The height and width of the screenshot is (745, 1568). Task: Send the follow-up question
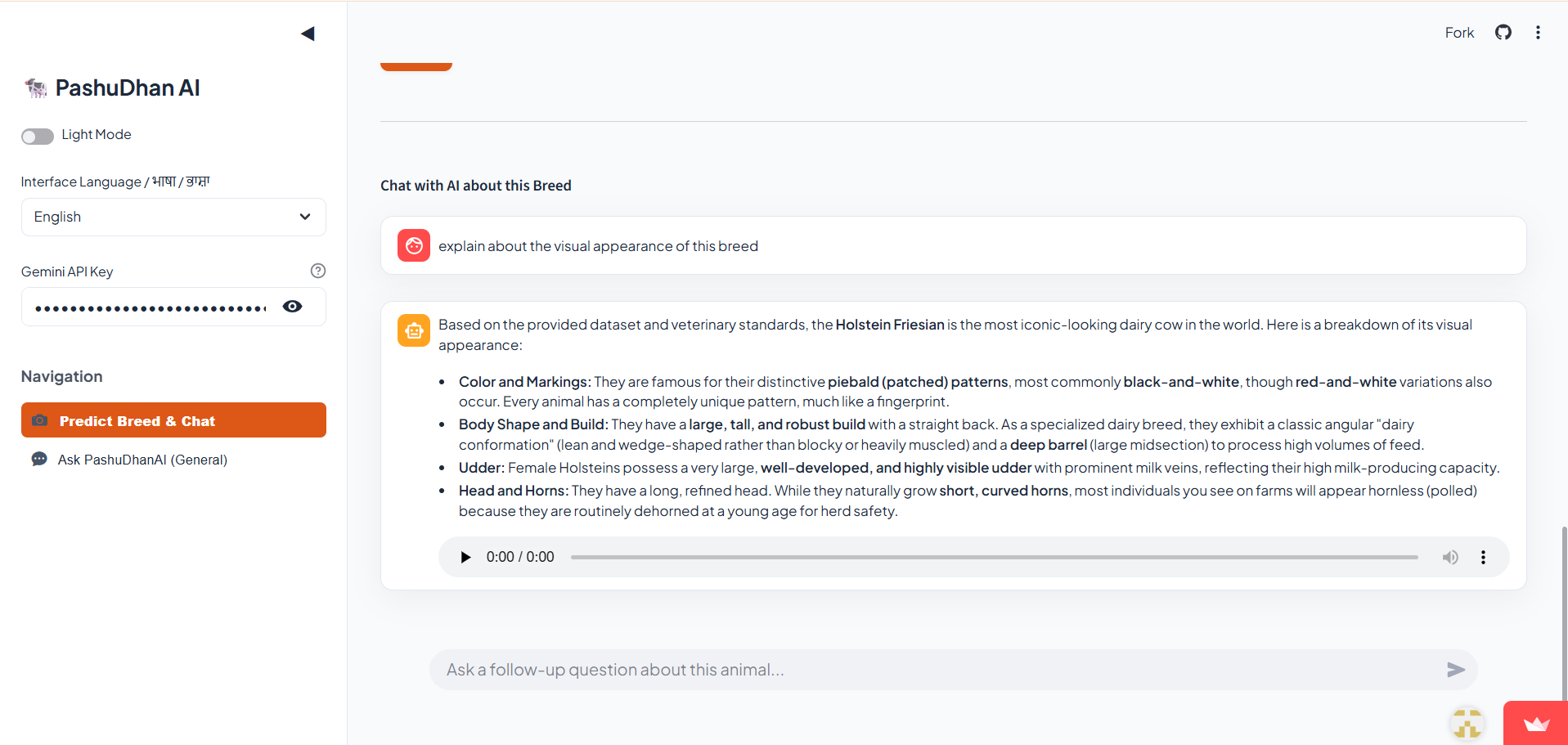point(1455,670)
